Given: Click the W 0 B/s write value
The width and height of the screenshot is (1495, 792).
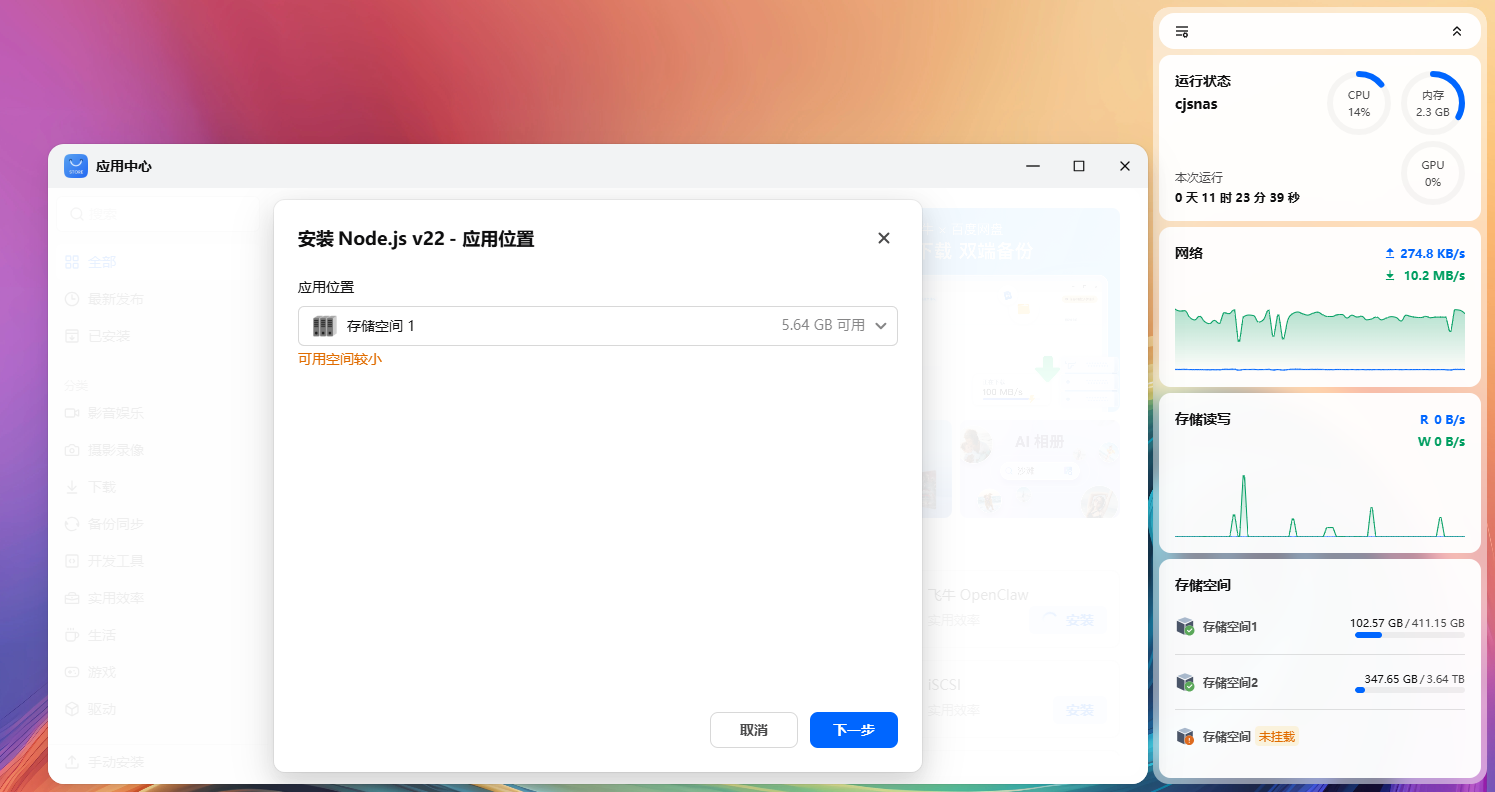Looking at the screenshot, I should pyautogui.click(x=1441, y=442).
